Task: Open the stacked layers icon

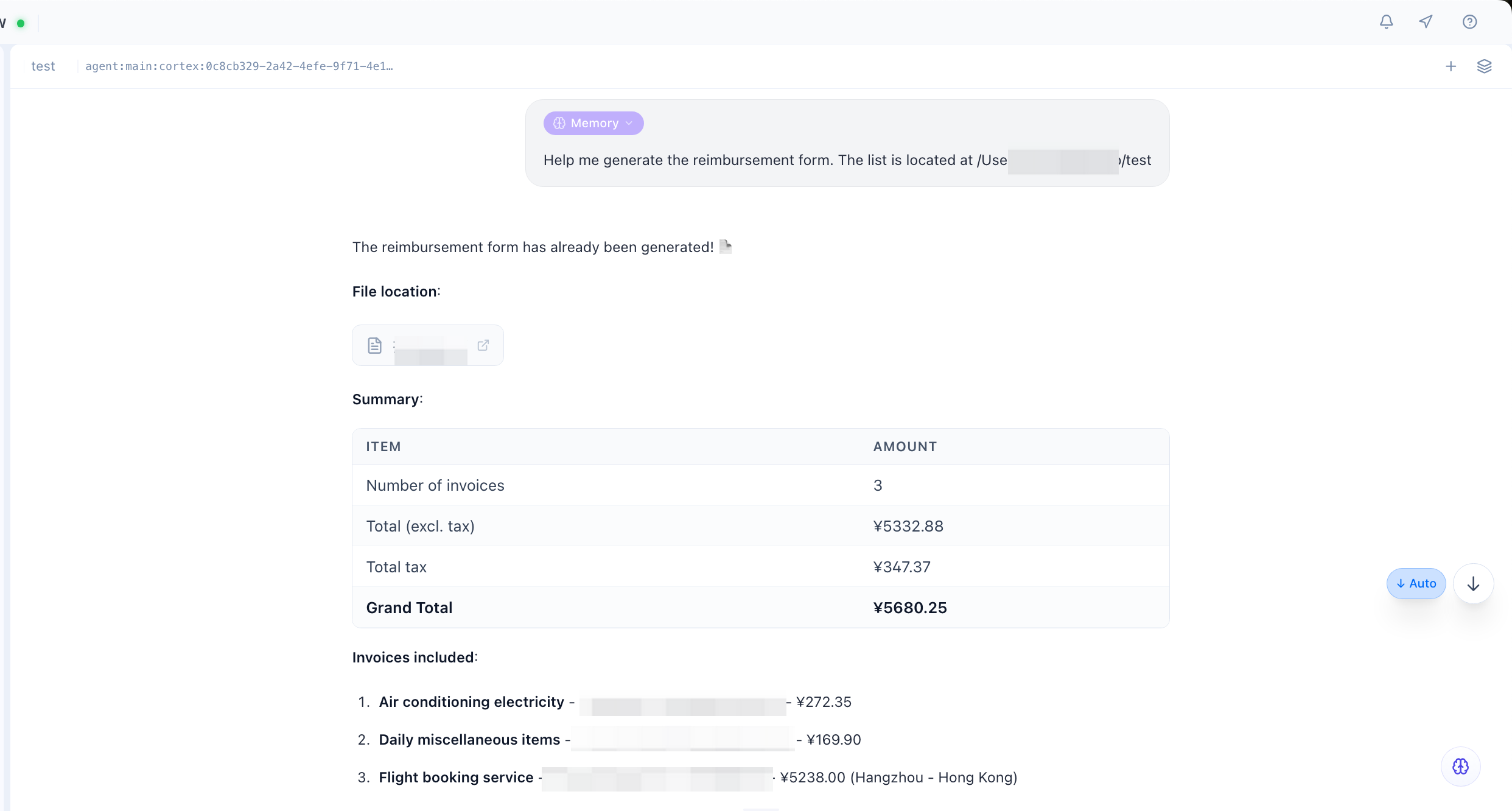Action: (1484, 66)
